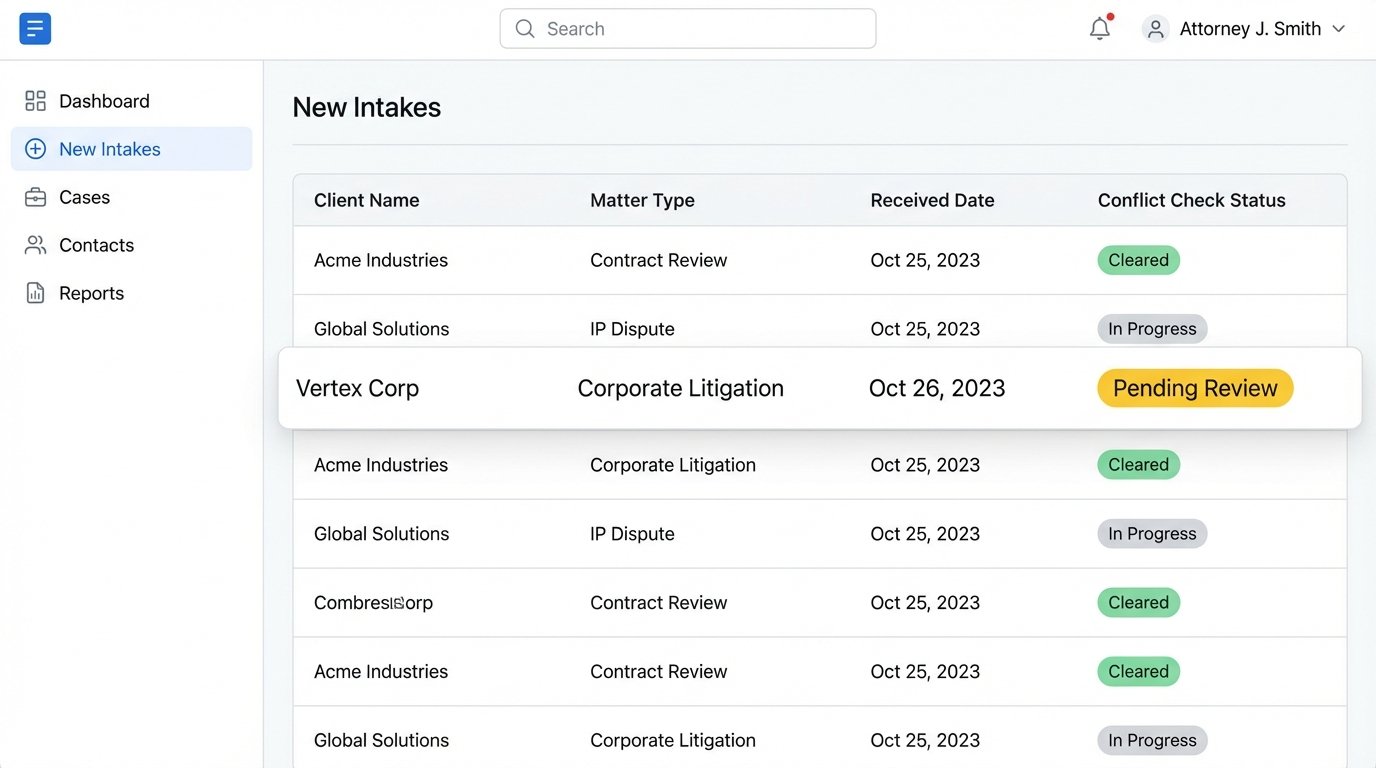
Task: Select the New Intakes plus icon
Action: pyautogui.click(x=35, y=148)
